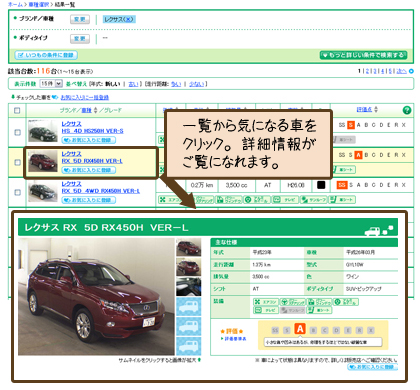
Task: Click お気に入りに一括登録 link
Action: click(85, 97)
